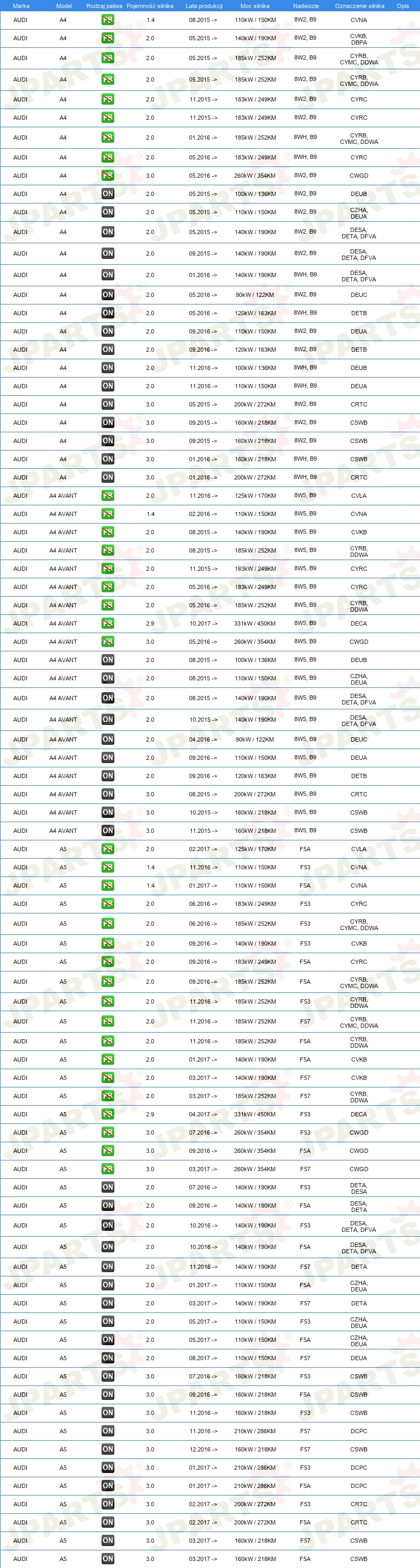420x1568 pixels.
Task: Click the Moc silnika column header
Action: (x=255, y=5)
